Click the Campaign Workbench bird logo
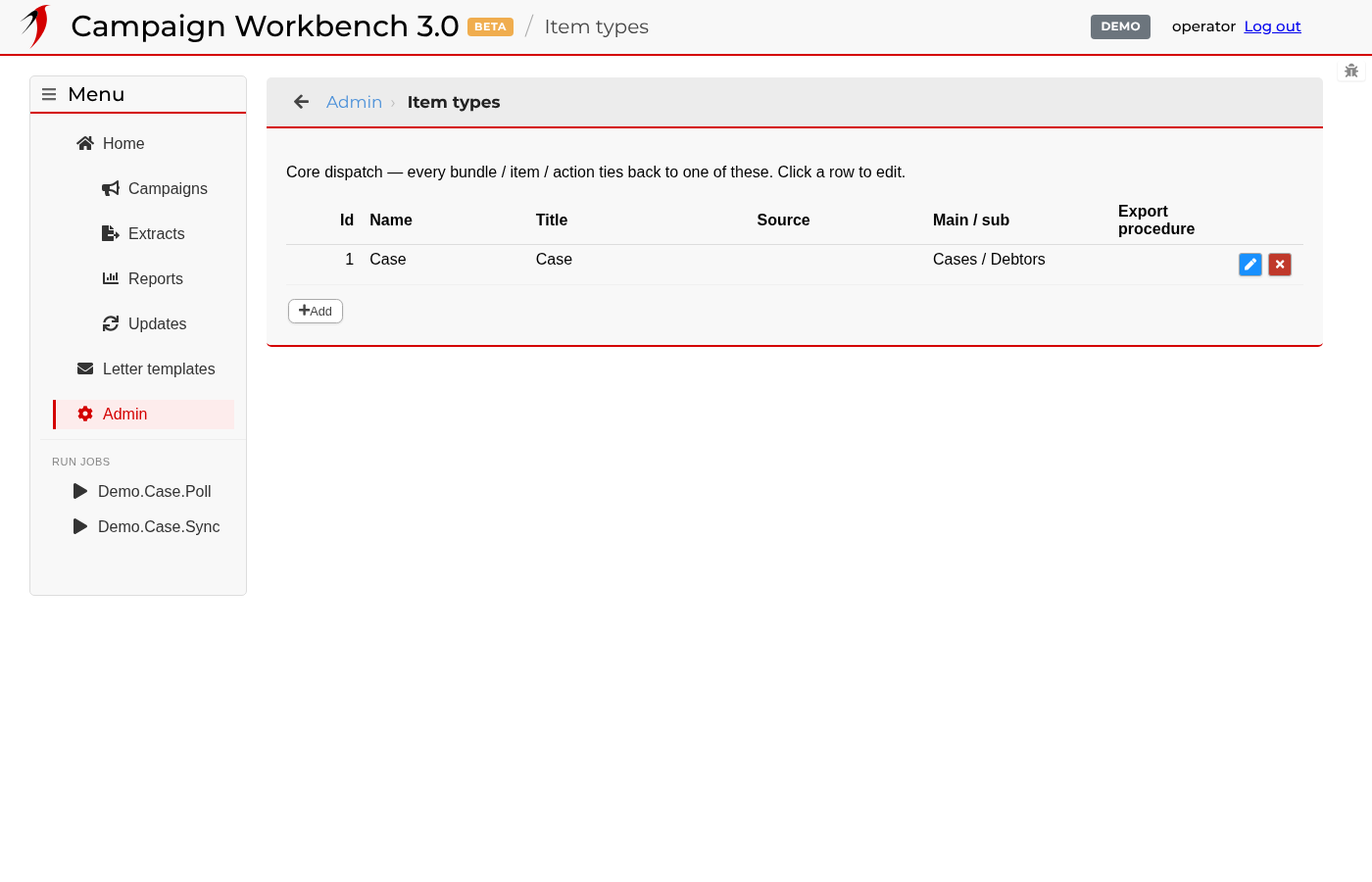Image resolution: width=1372 pixels, height=882 pixels. (35, 26)
